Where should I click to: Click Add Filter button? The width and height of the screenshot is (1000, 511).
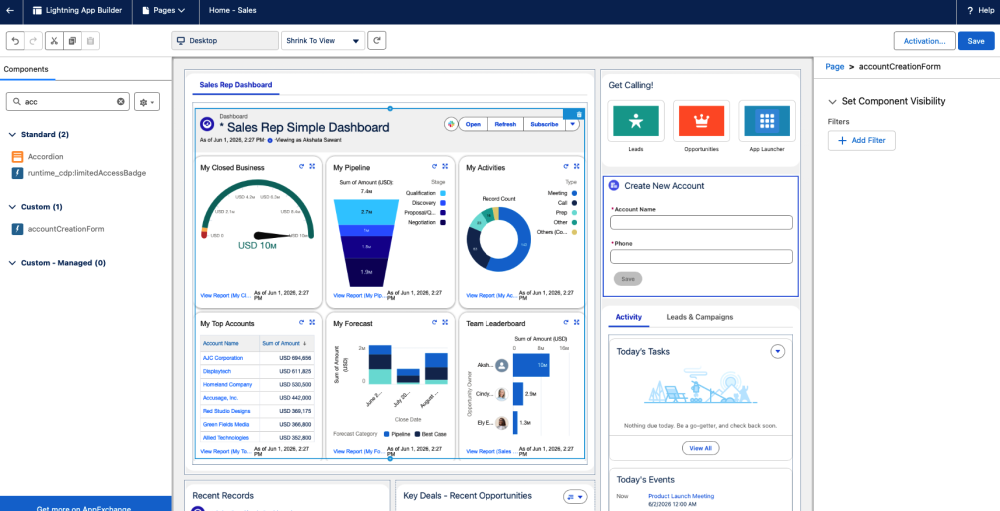pyautogui.click(x=861, y=140)
